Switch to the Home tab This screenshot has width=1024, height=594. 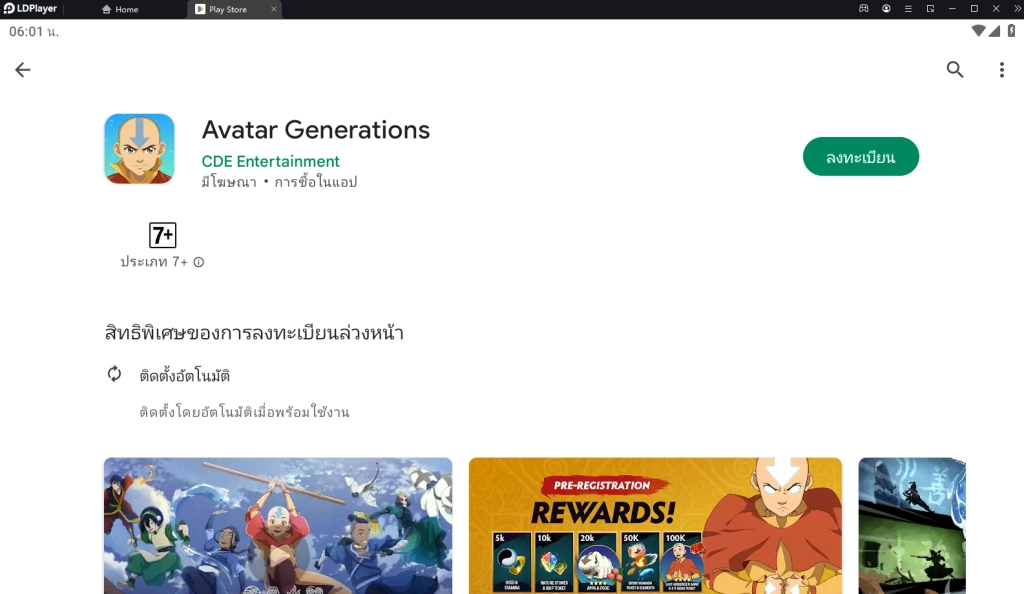(120, 9)
